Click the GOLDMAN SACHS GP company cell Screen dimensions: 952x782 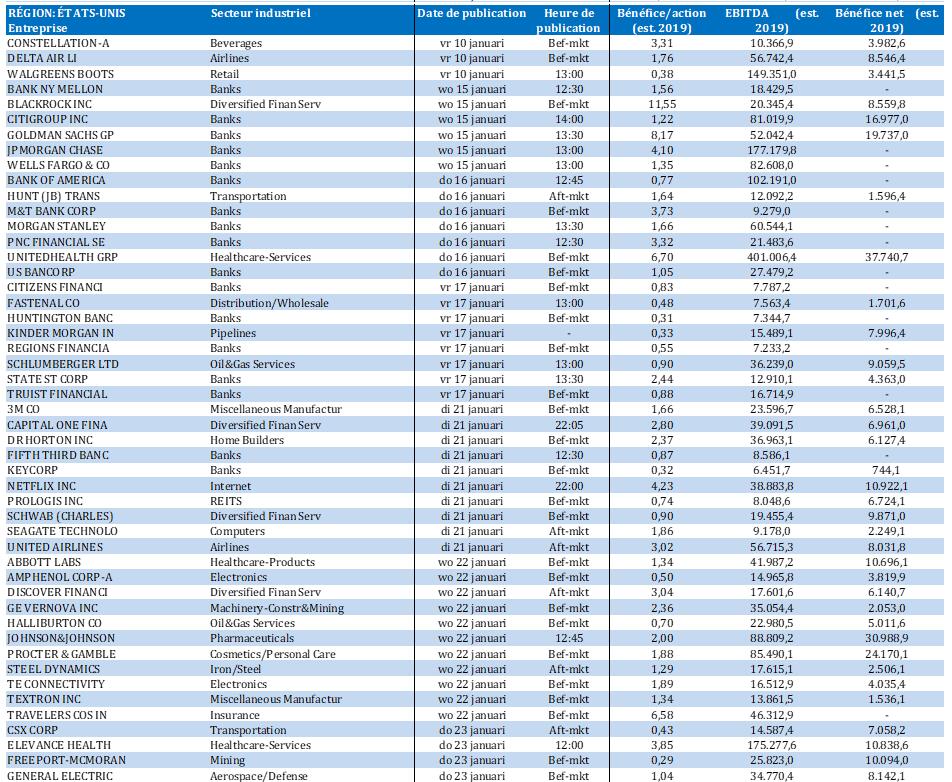(x=60, y=135)
